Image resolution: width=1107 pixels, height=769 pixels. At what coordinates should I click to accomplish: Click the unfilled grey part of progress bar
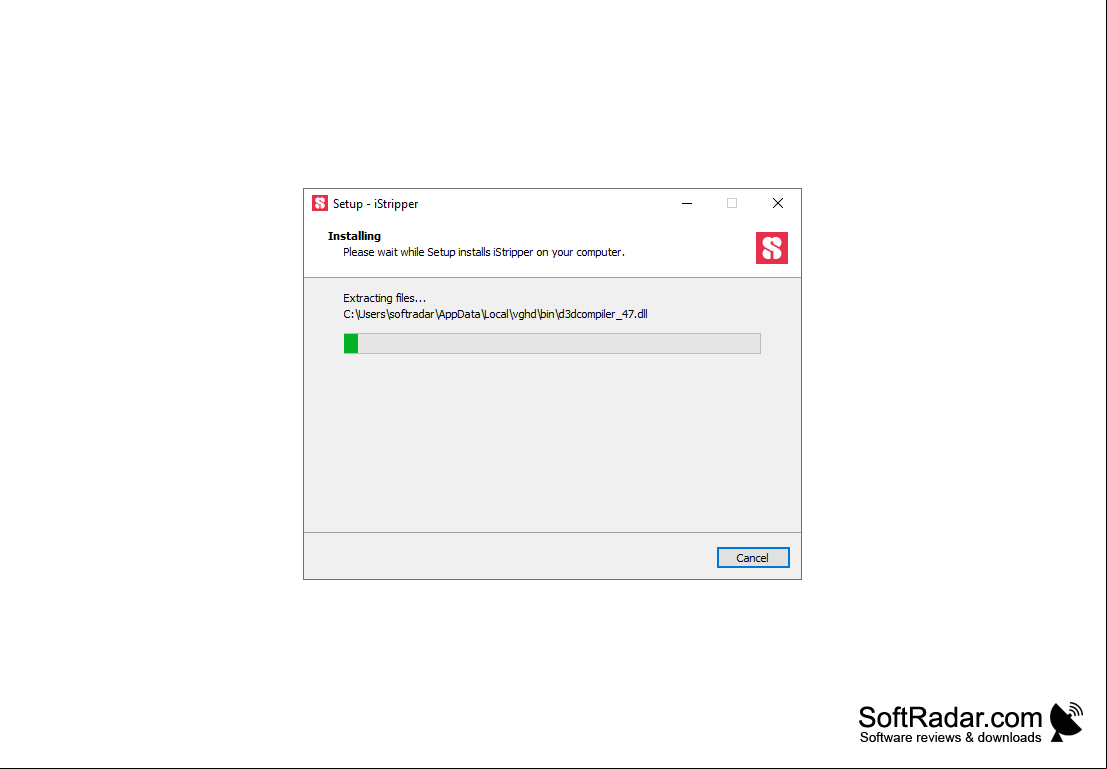[x=558, y=343]
